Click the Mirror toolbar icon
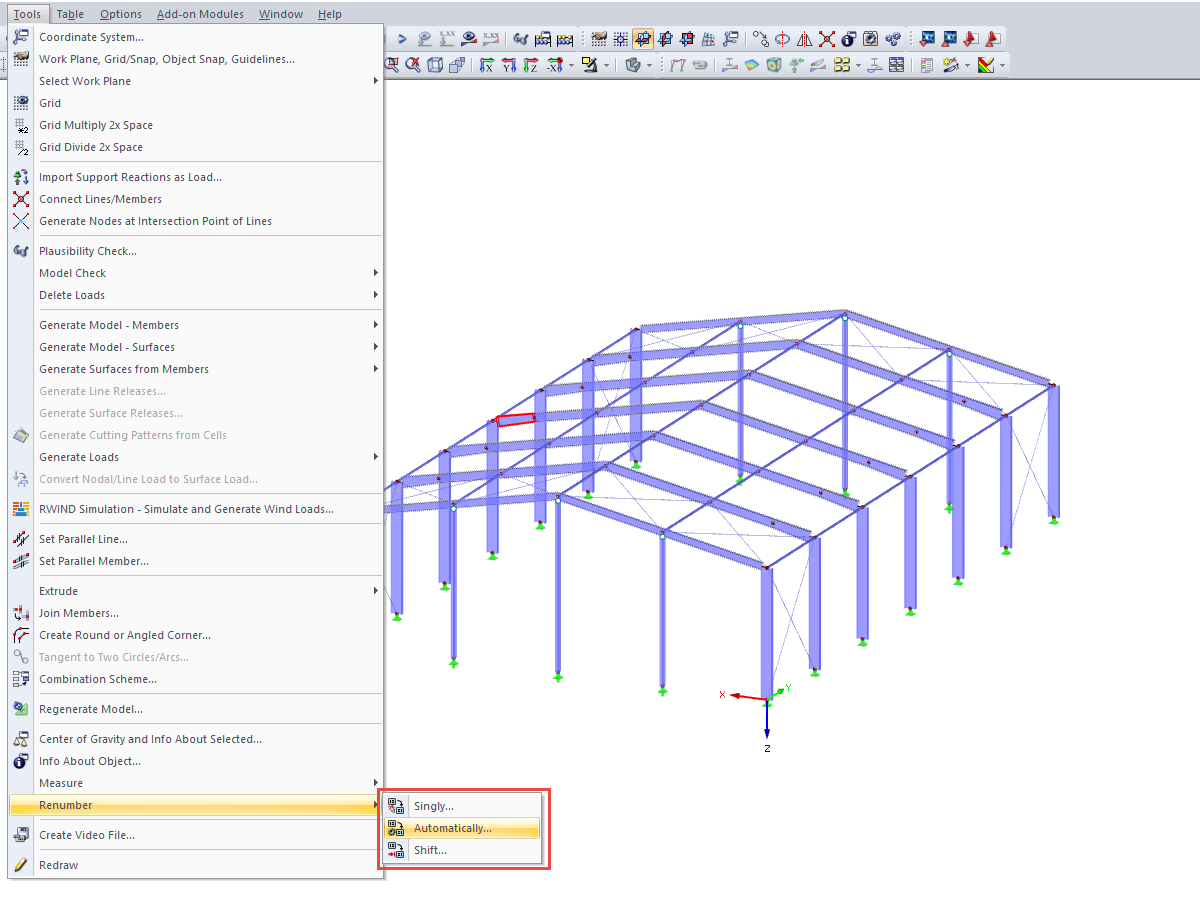Viewport: 1200px width, 900px height. click(x=804, y=39)
